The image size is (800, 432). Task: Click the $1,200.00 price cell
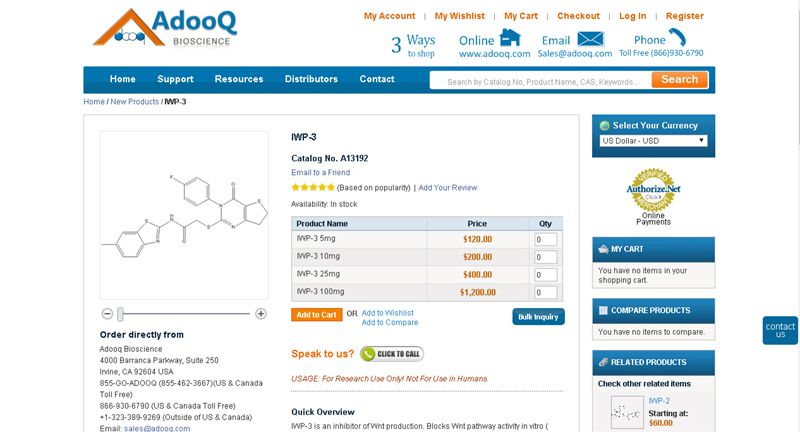point(478,292)
